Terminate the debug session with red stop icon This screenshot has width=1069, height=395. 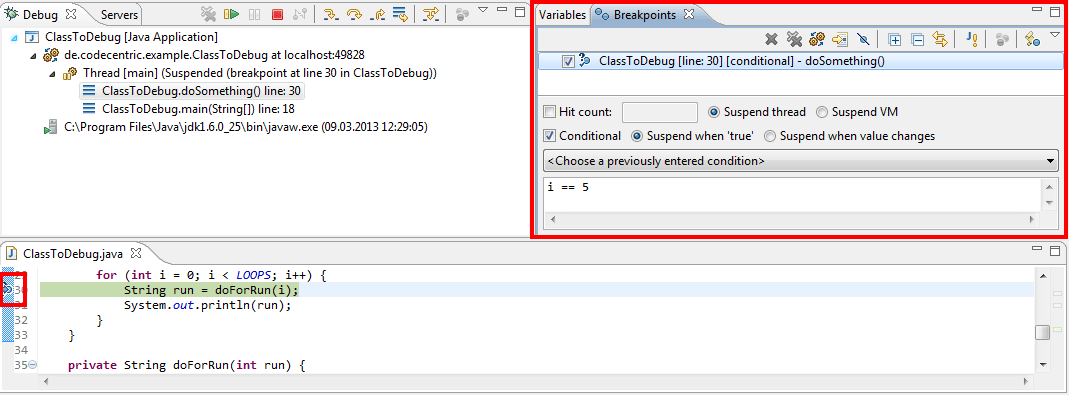[x=277, y=14]
